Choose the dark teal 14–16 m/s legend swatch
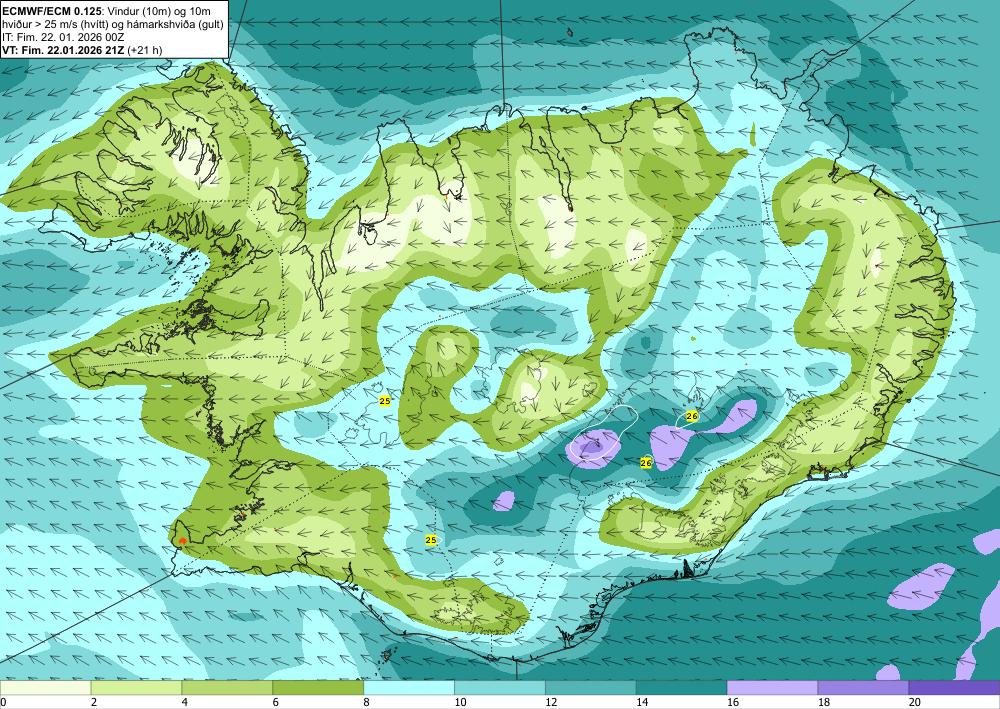 point(682,688)
